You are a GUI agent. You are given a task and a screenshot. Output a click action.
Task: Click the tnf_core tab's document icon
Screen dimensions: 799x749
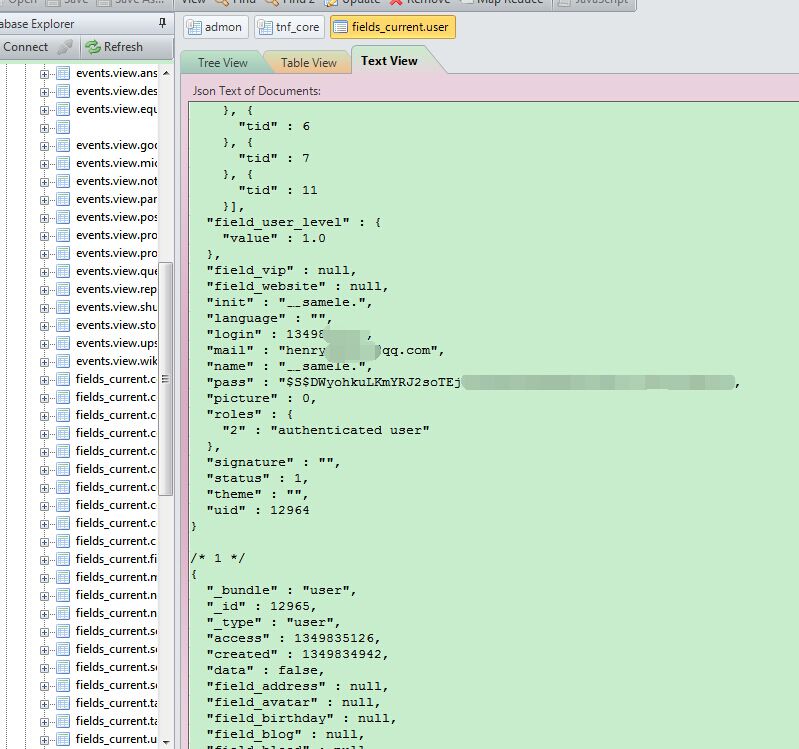(264, 27)
